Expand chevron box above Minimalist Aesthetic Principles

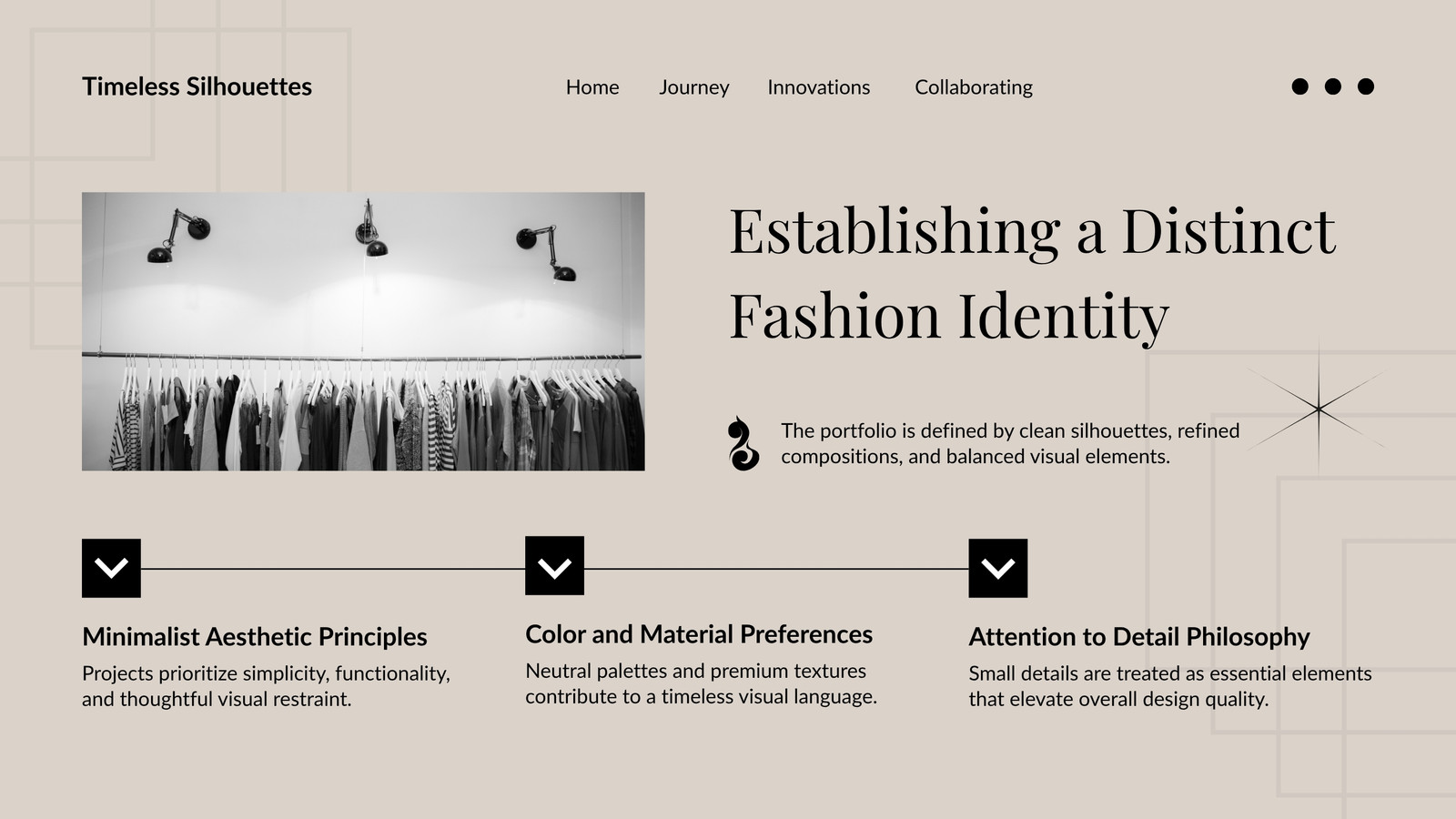[111, 568]
